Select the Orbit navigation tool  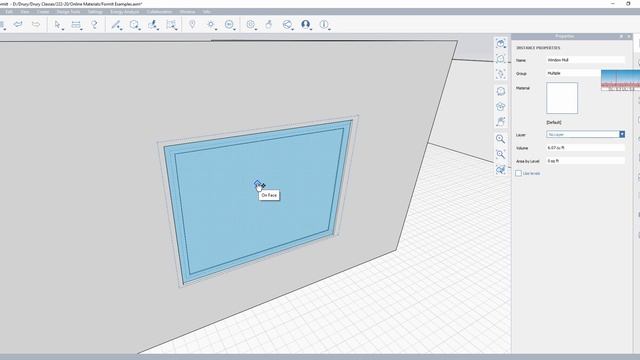(500, 74)
